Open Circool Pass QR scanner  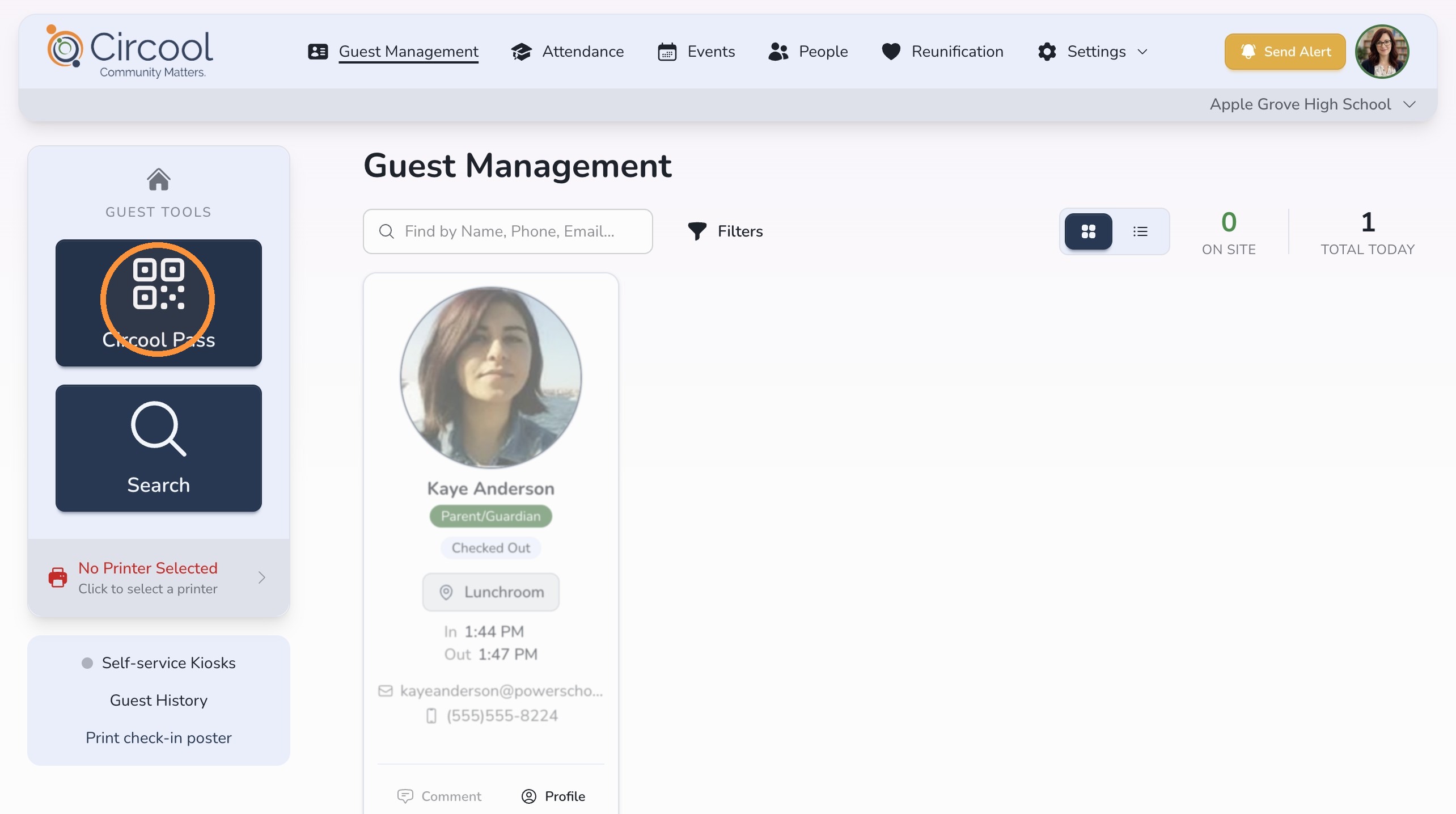tap(158, 303)
